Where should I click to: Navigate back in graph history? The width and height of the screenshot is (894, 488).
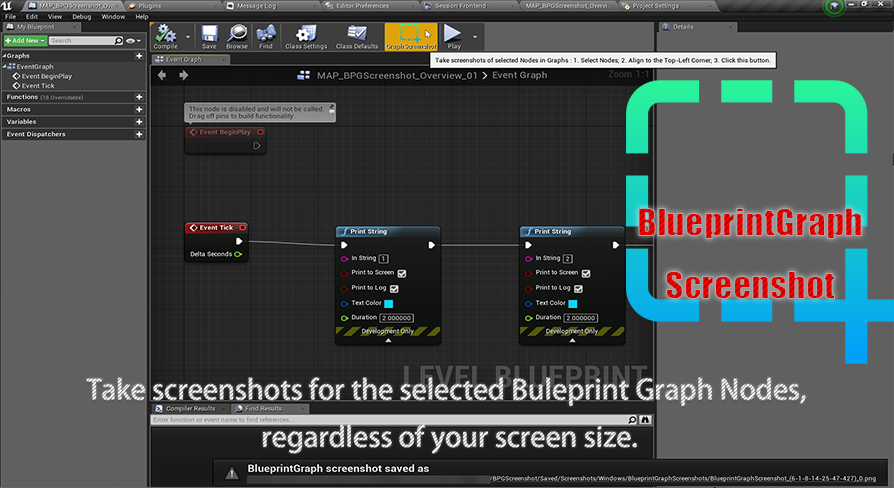162,75
